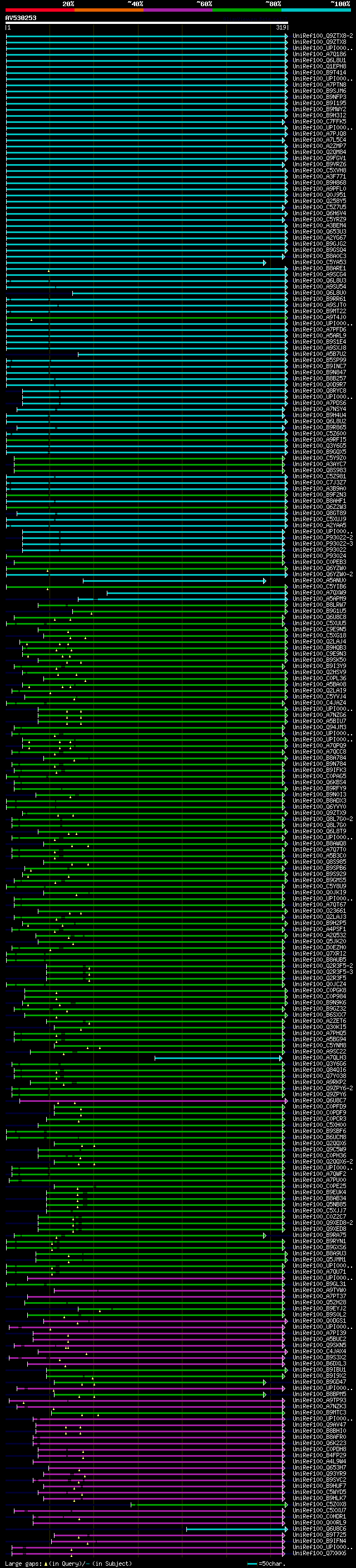Click hit label UniRef100_B9I195
This screenshot has height=1568, width=356.
pos(319,103)
